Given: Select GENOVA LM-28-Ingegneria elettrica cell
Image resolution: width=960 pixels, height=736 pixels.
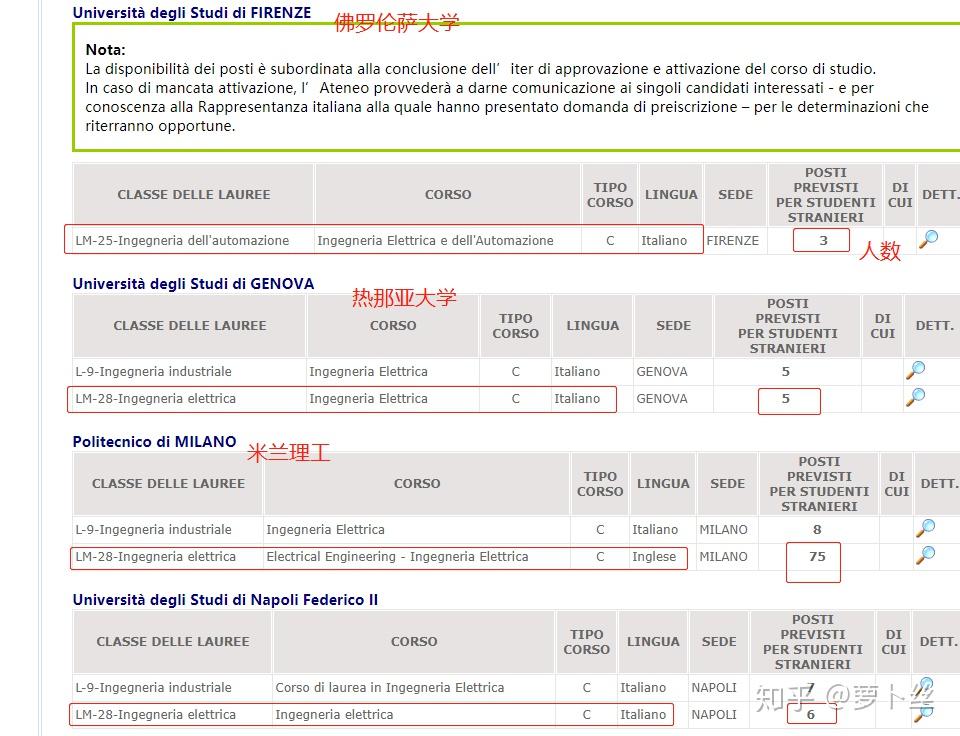Looking at the screenshot, I should pyautogui.click(x=156, y=399).
